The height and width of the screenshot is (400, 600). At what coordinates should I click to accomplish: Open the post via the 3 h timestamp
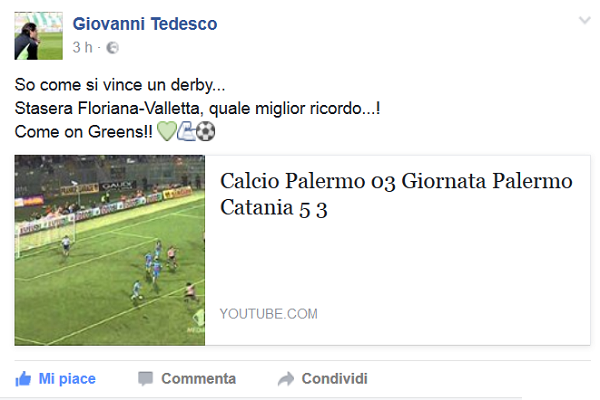point(83,47)
